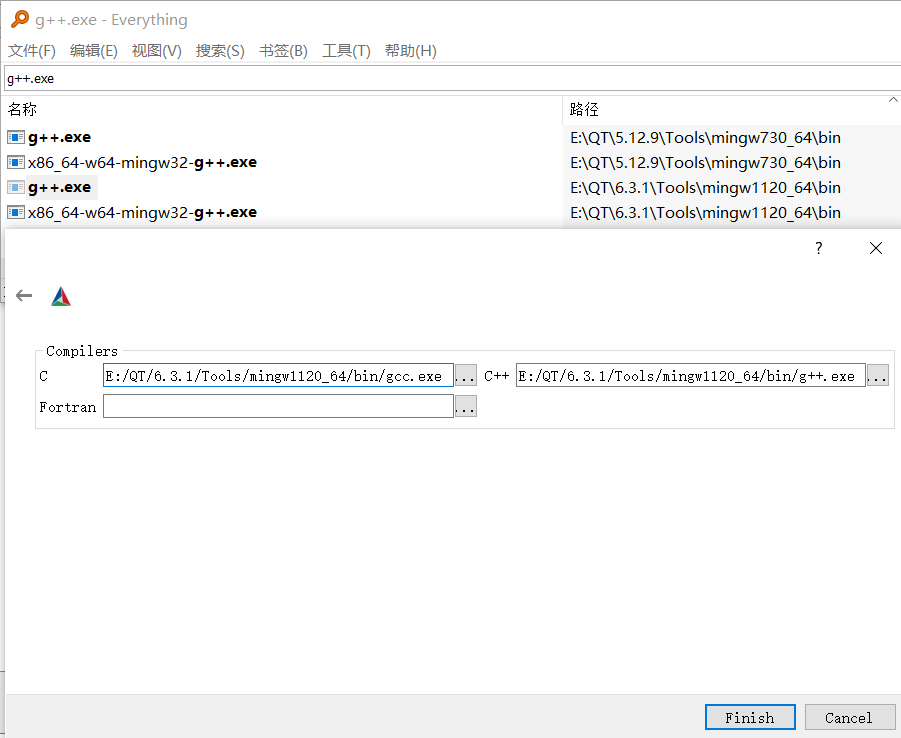Close the CMake compilers dialog

click(x=876, y=248)
